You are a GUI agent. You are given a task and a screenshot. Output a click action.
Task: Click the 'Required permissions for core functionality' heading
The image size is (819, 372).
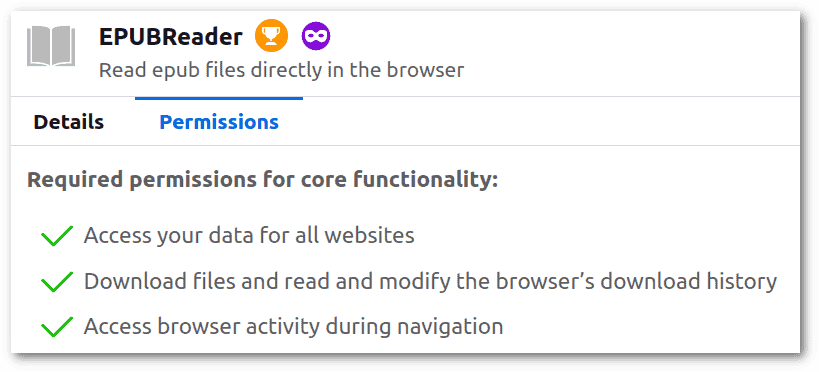tap(263, 180)
